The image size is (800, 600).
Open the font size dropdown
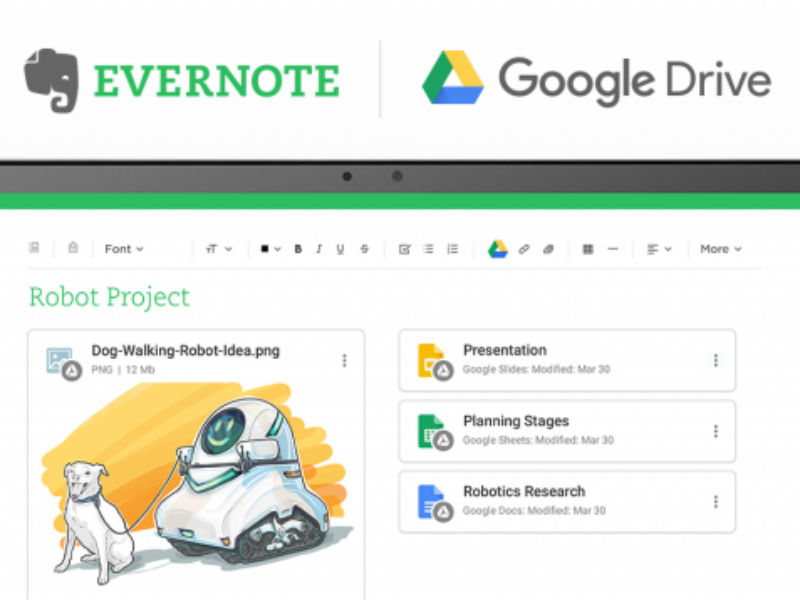click(218, 249)
